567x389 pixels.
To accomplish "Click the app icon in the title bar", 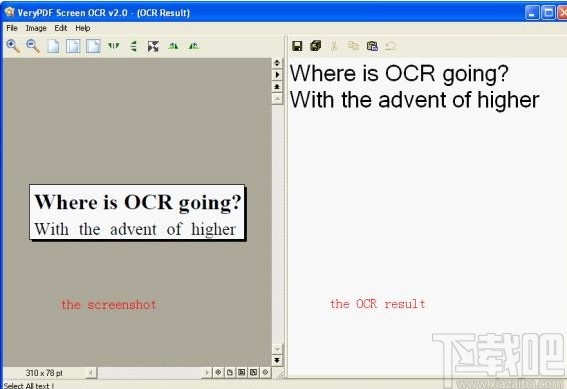I will [x=9, y=12].
